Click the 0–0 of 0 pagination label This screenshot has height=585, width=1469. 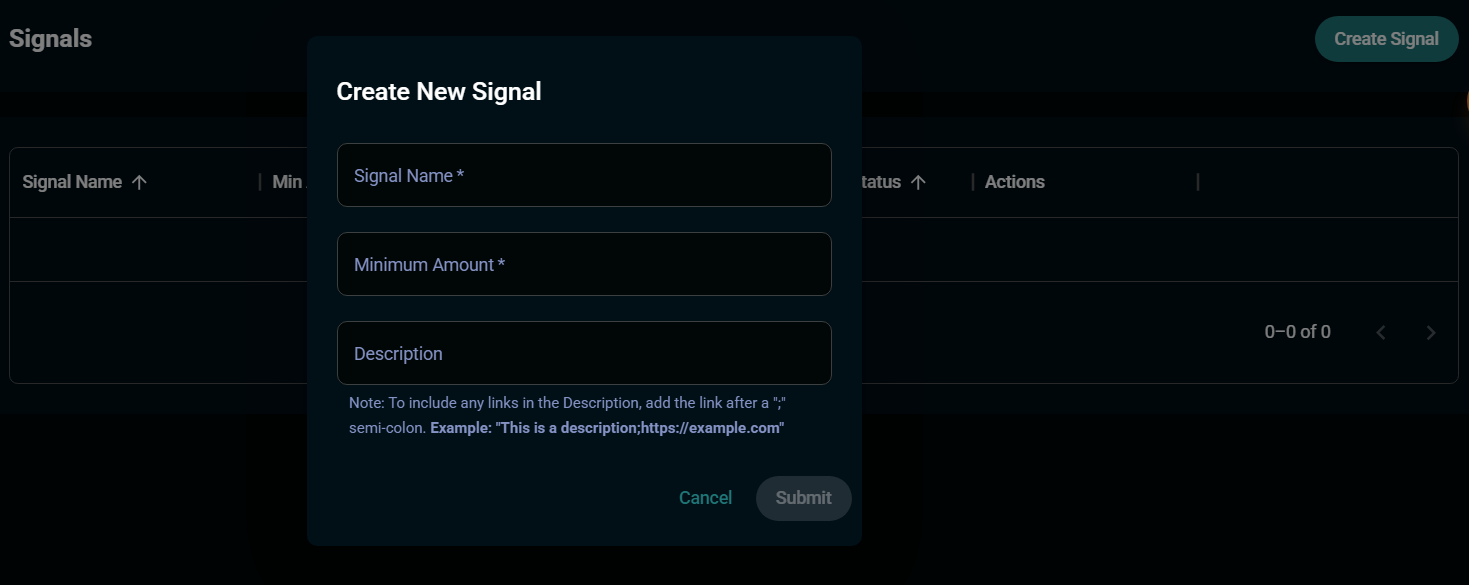pos(1296,331)
